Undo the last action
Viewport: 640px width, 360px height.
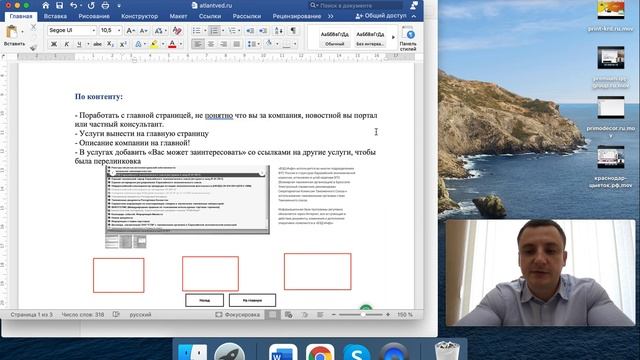[73, 5]
